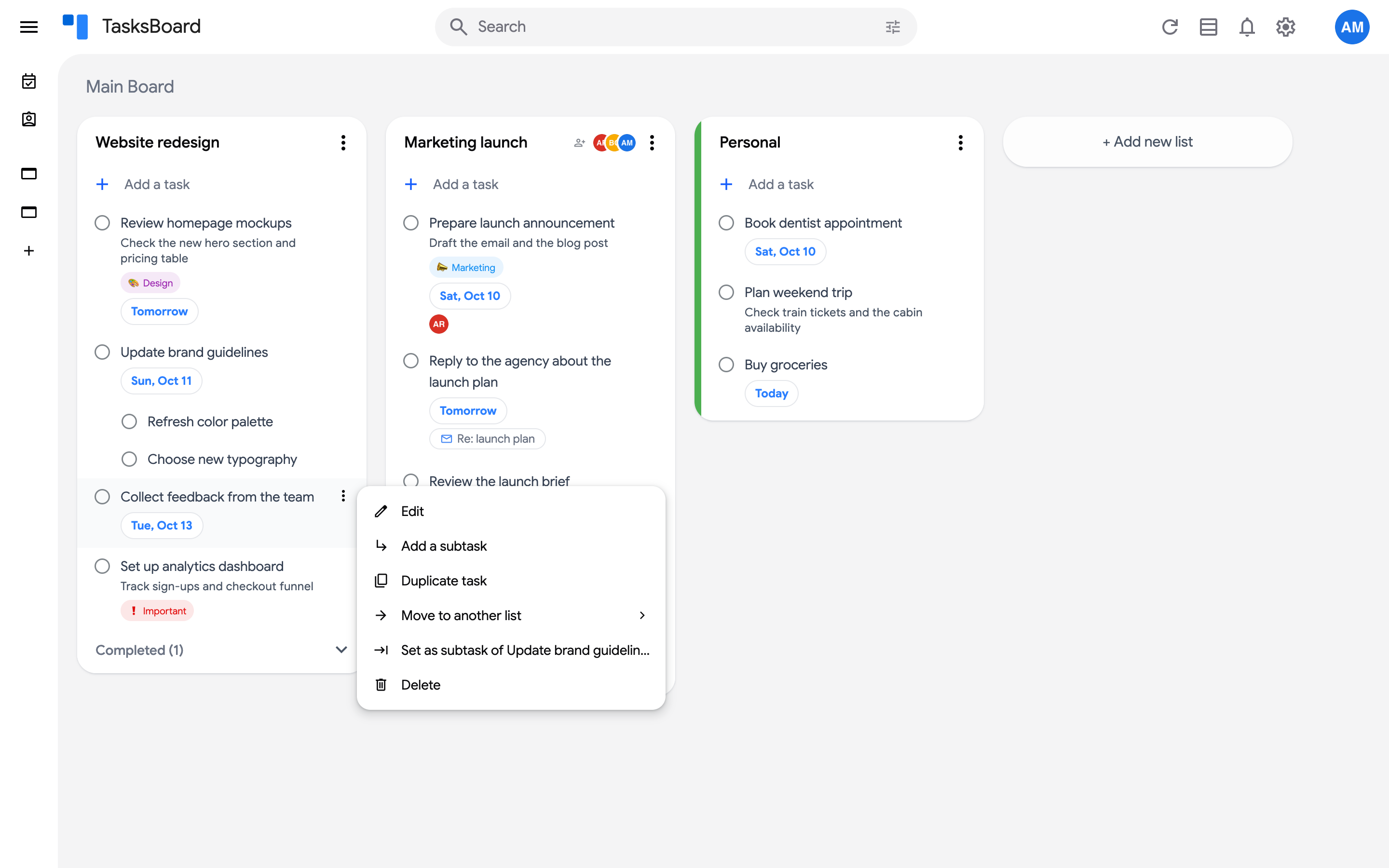Click the TasksBoard logo icon

click(x=75, y=27)
